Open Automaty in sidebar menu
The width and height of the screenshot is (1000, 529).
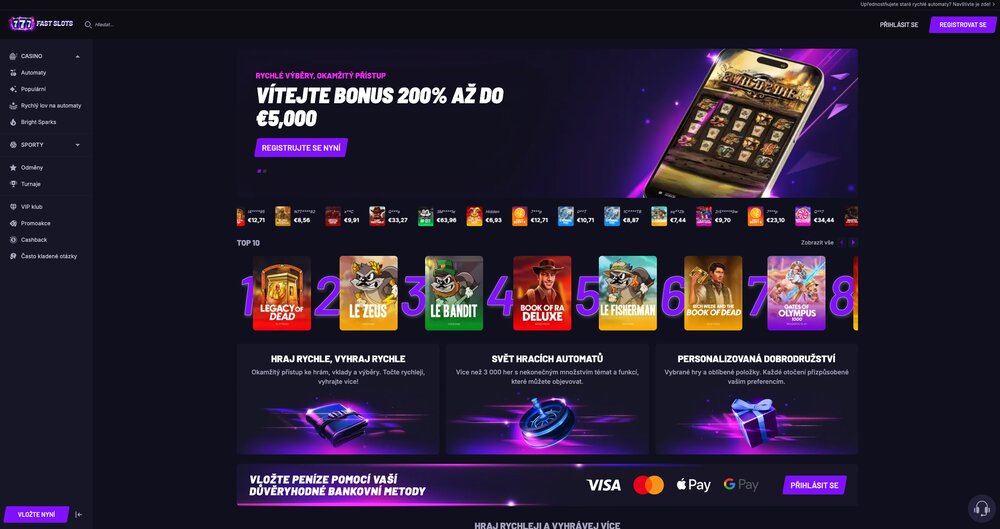point(33,73)
